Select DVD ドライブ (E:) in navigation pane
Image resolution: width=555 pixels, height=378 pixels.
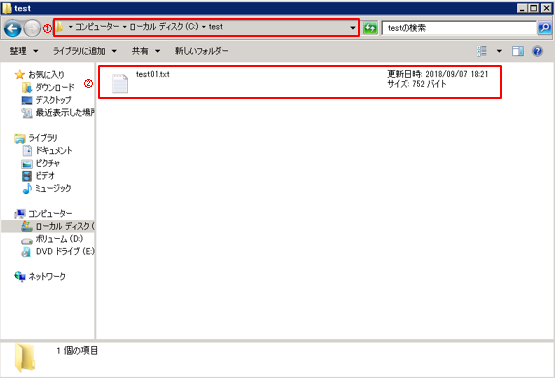(x=65, y=252)
